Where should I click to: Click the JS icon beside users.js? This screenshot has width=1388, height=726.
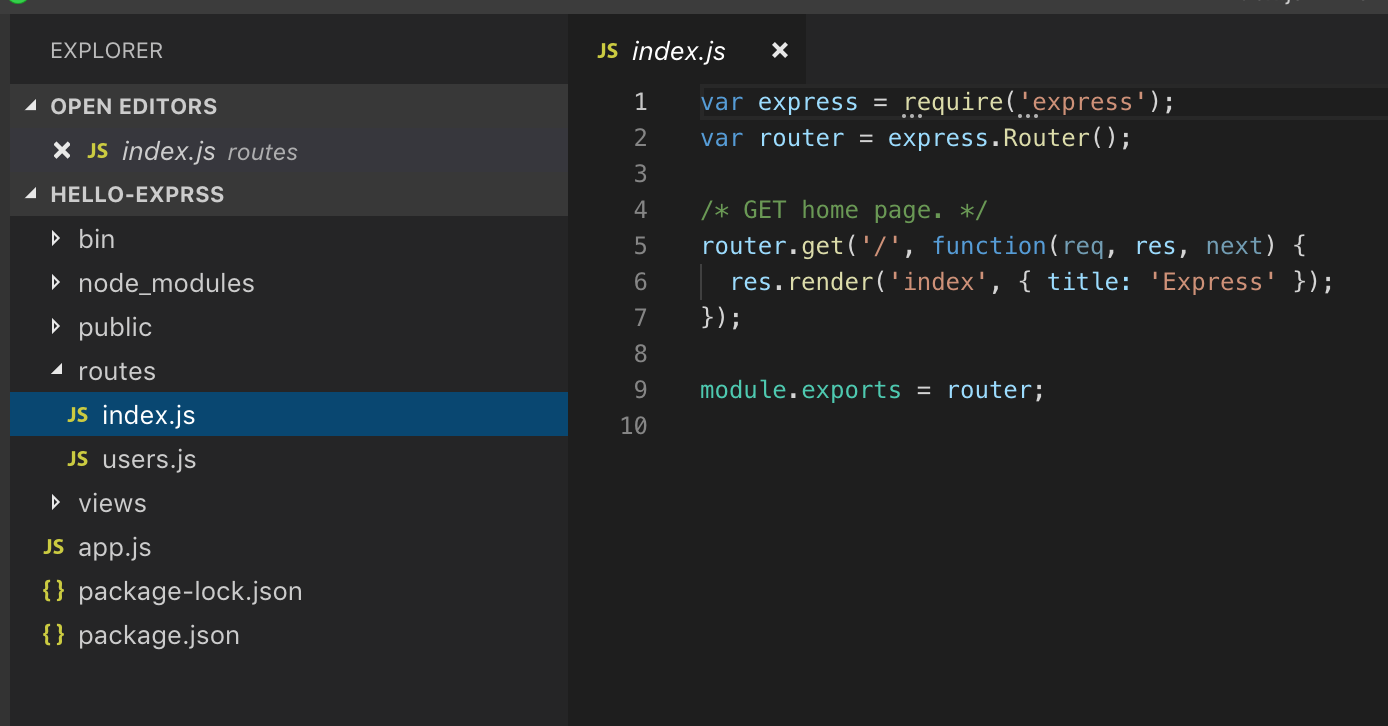(77, 459)
